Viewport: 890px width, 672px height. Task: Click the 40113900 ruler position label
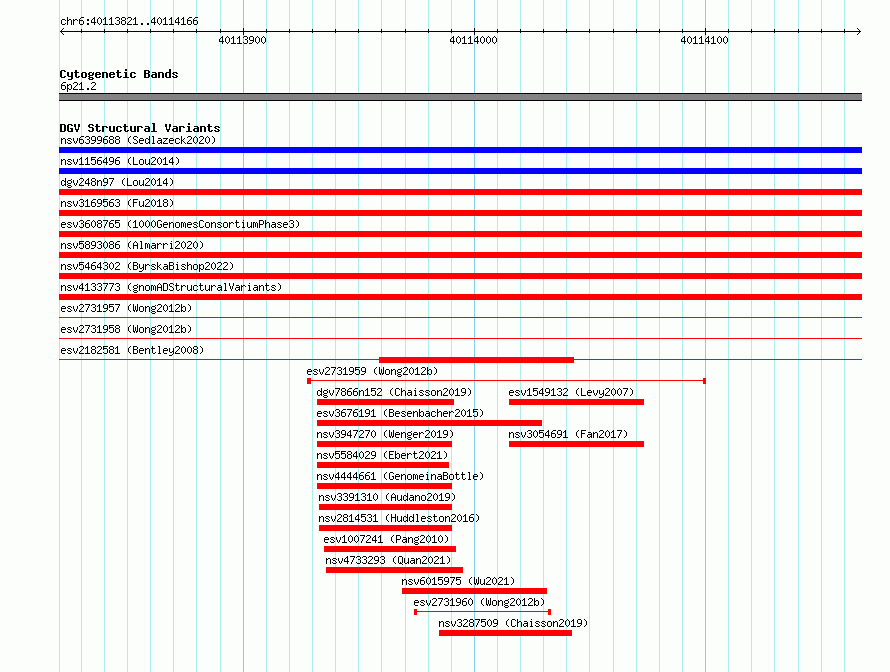[242, 40]
